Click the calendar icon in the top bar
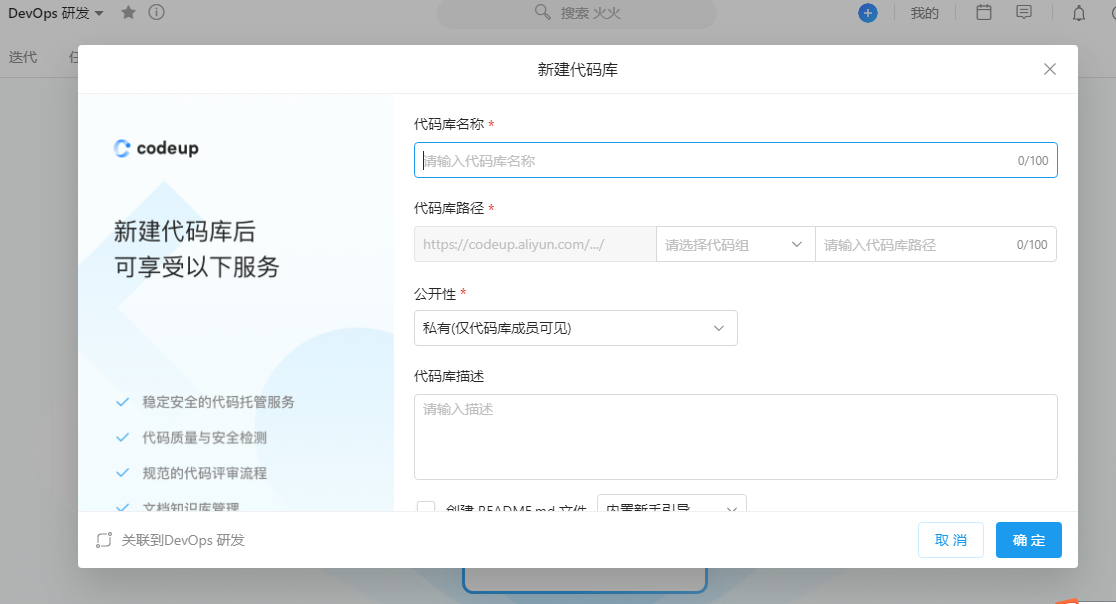This screenshot has width=1116, height=604. [x=983, y=13]
